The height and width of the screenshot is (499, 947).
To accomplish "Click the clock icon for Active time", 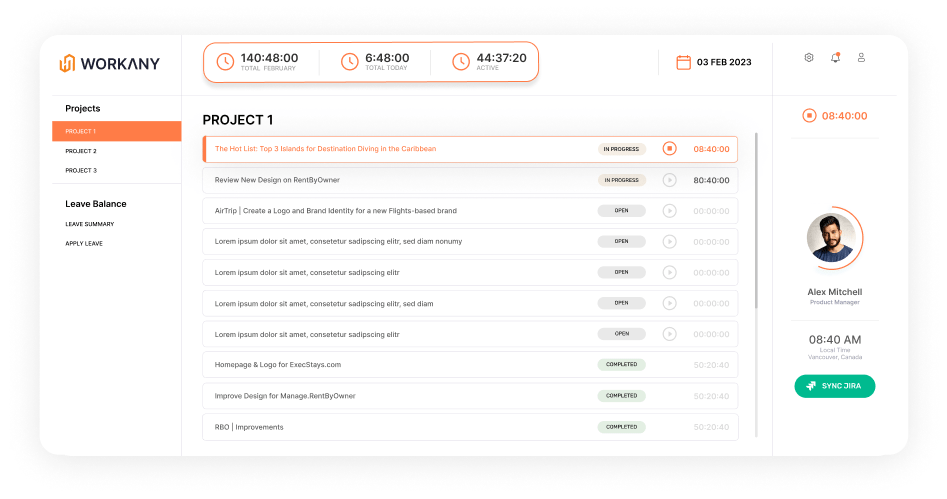I will pyautogui.click(x=460, y=62).
